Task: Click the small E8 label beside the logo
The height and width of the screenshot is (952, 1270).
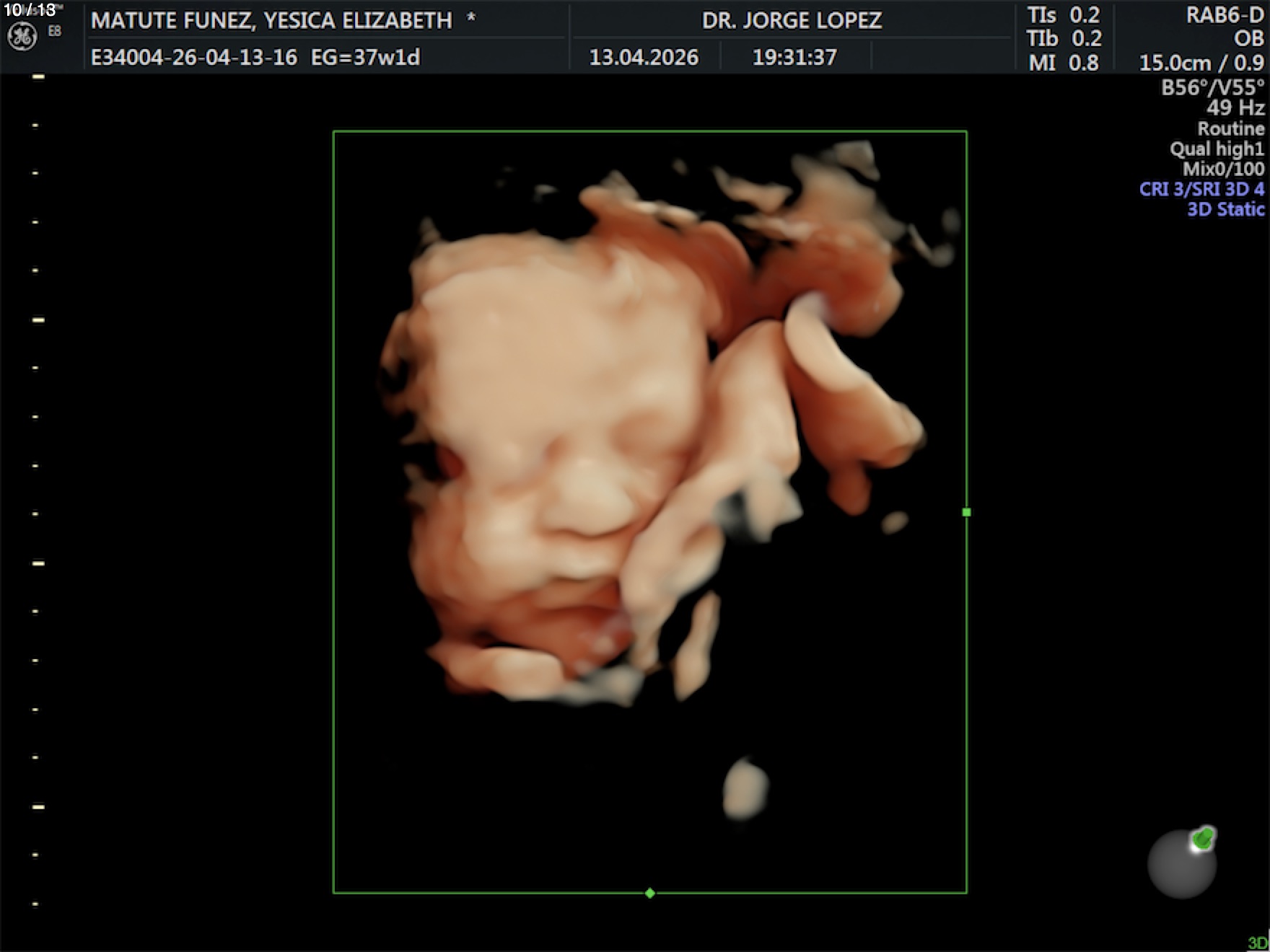Action: pos(55,31)
